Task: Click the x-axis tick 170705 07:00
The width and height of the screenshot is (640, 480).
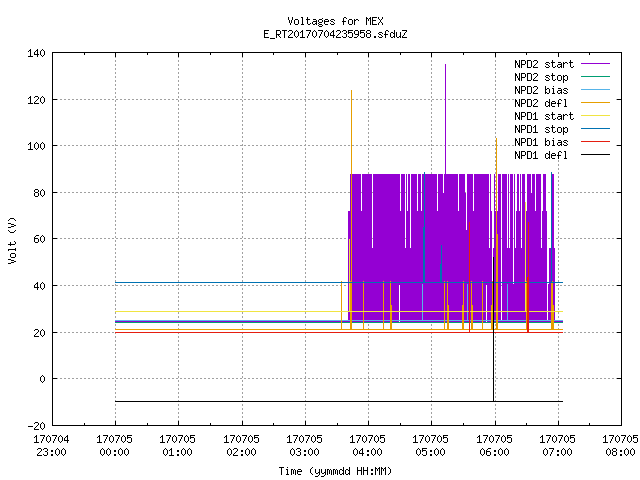Action: [x=558, y=446]
